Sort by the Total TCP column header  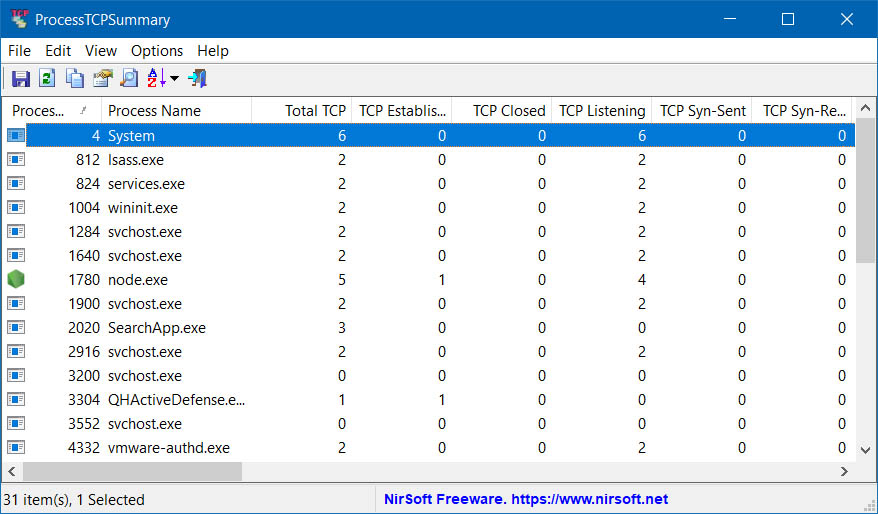click(302, 111)
